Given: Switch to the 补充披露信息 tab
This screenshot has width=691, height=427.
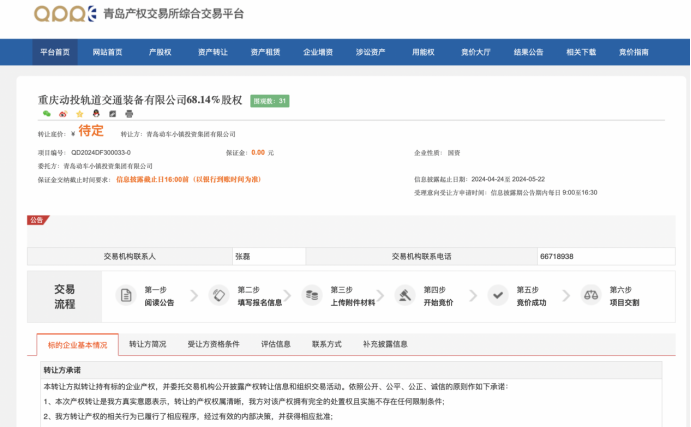Looking at the screenshot, I should (385, 344).
